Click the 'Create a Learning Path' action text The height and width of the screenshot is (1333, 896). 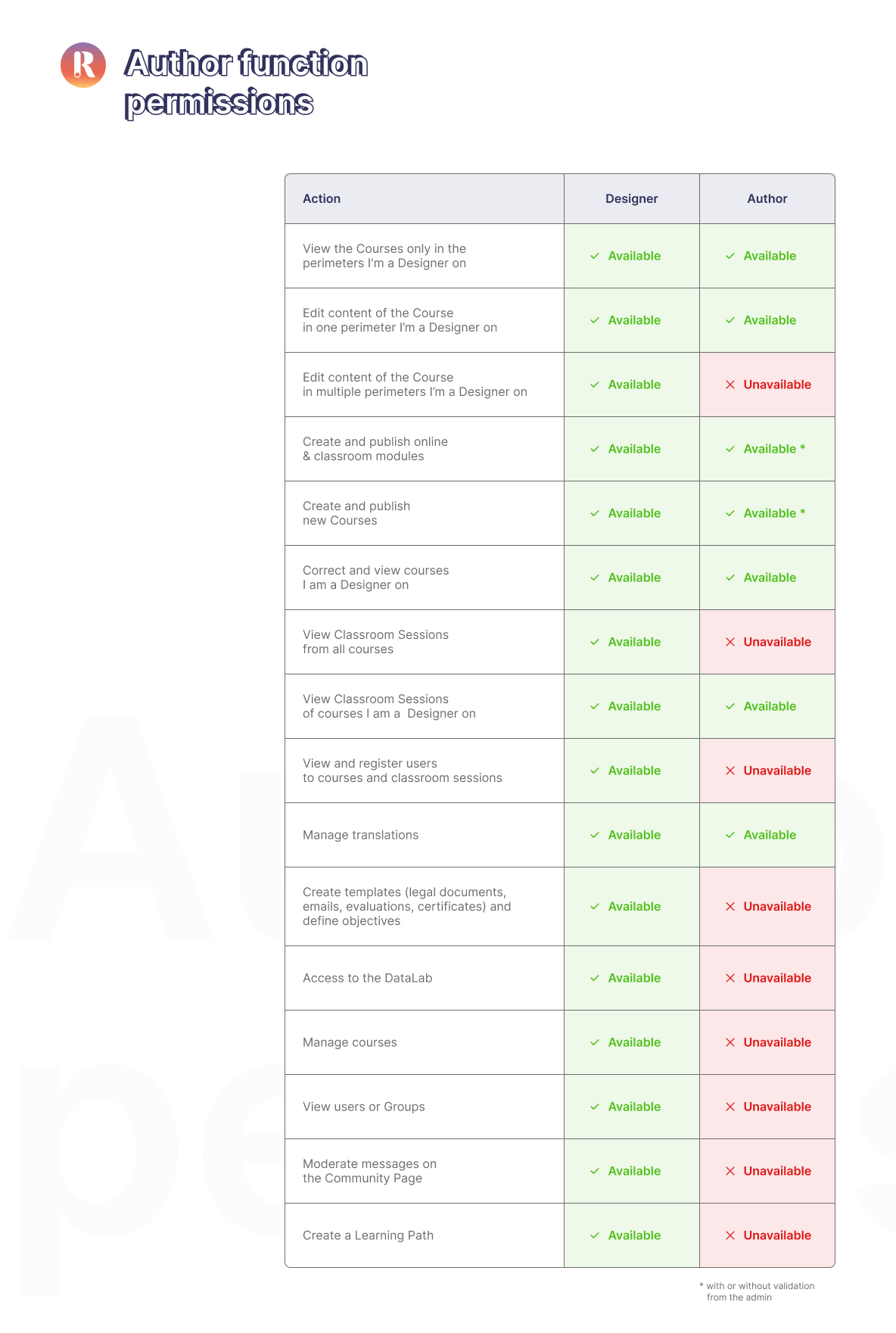click(368, 1235)
